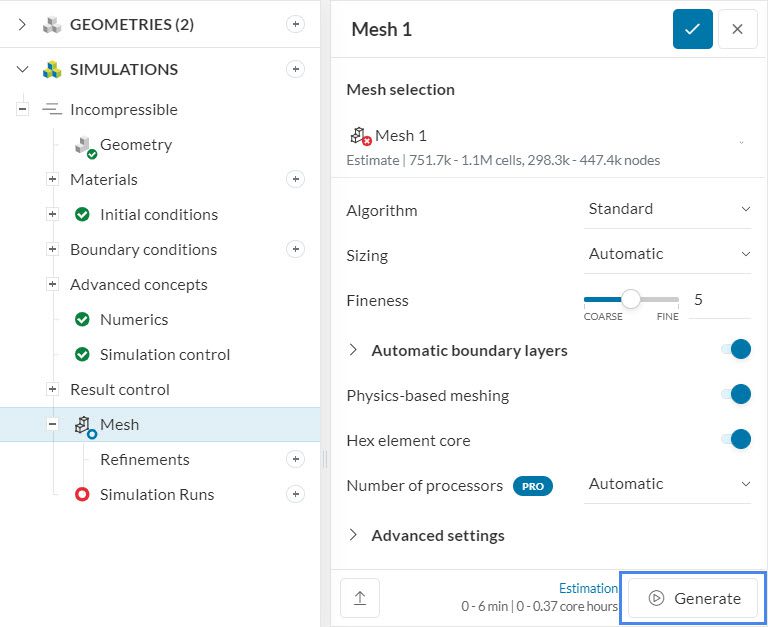
Task: Open the Algorithm dropdown
Action: (668, 209)
